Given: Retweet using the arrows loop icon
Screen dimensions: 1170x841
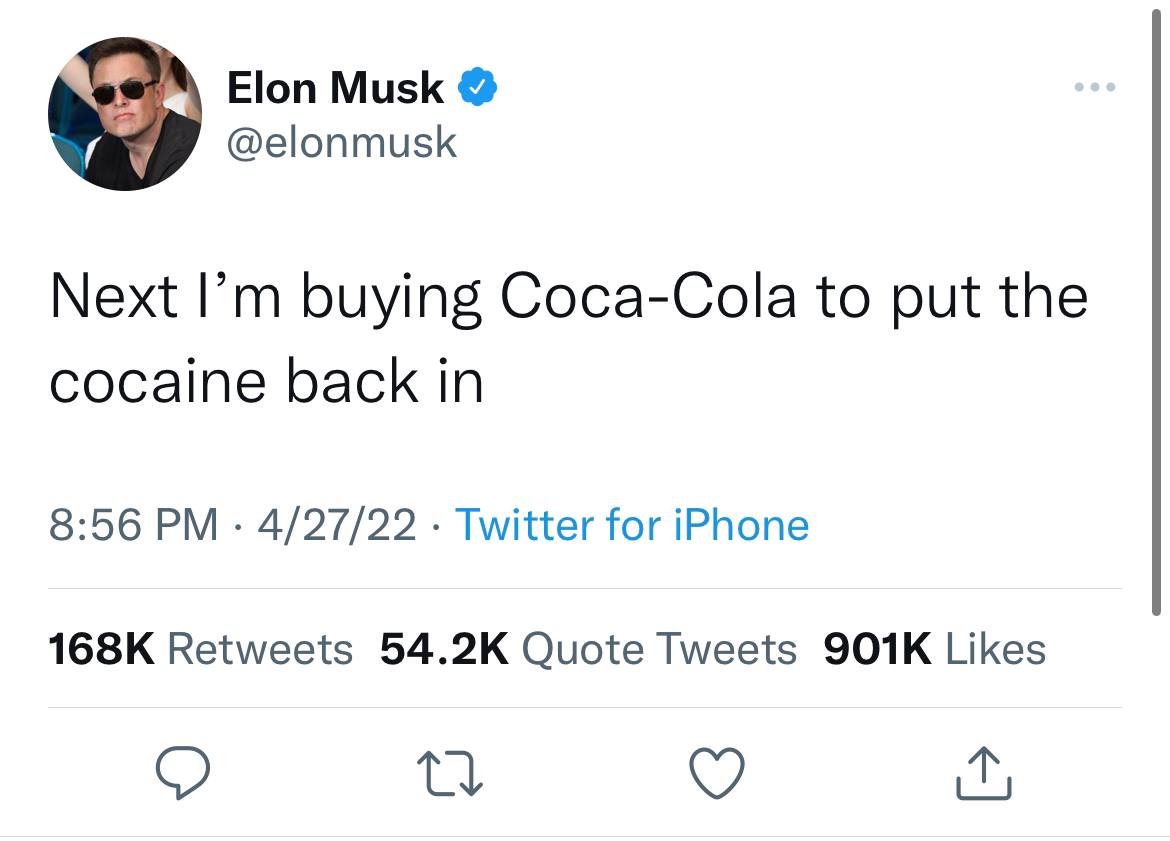Looking at the screenshot, I should 450,773.
